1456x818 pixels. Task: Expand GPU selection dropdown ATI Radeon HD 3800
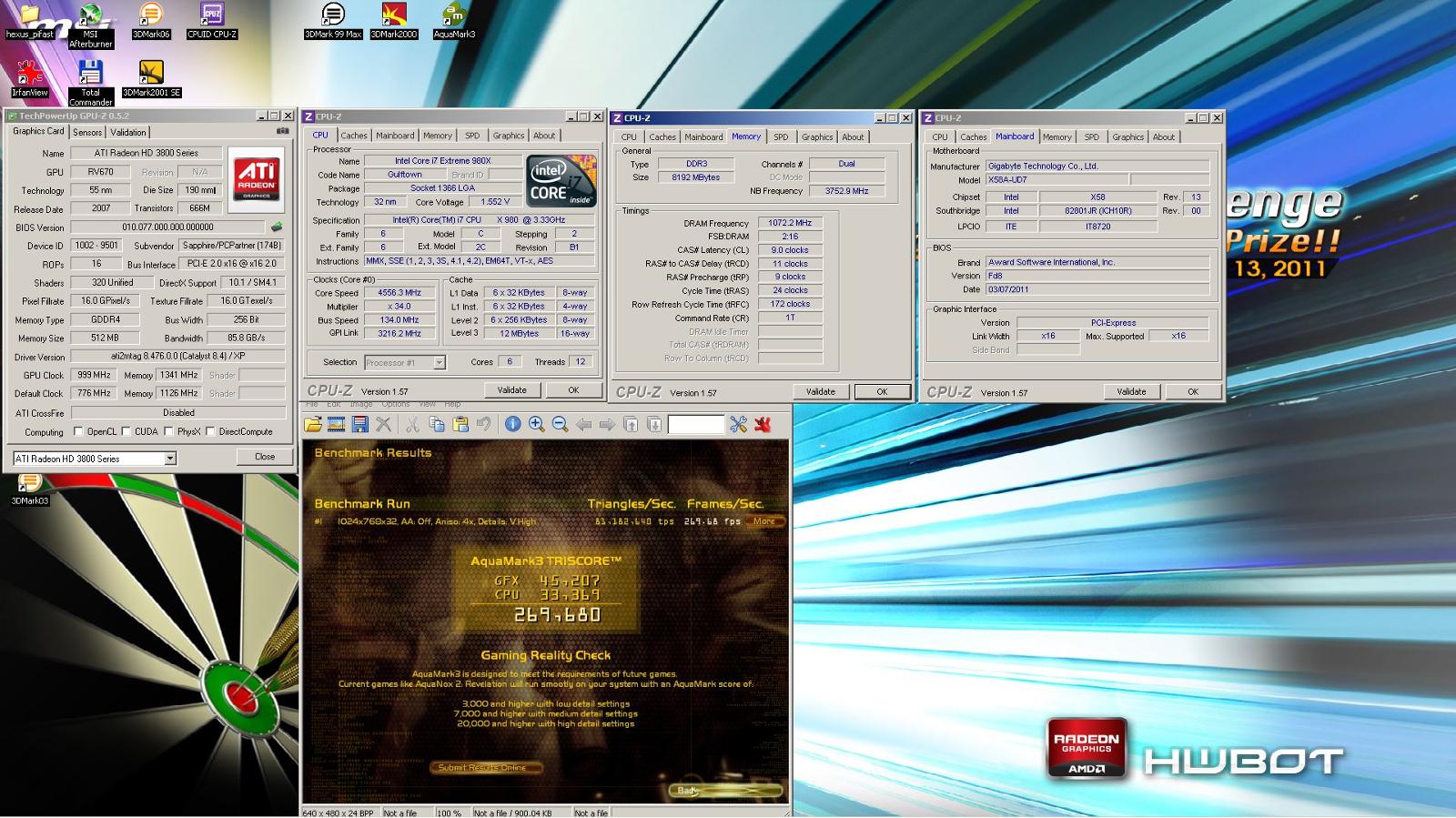[x=170, y=459]
